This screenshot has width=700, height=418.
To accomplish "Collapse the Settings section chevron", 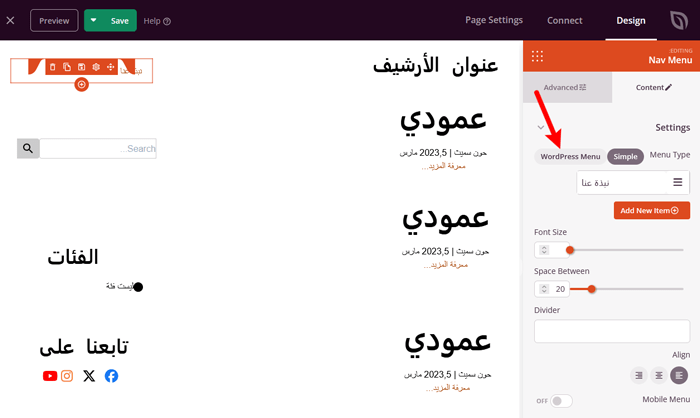I will click(541, 128).
